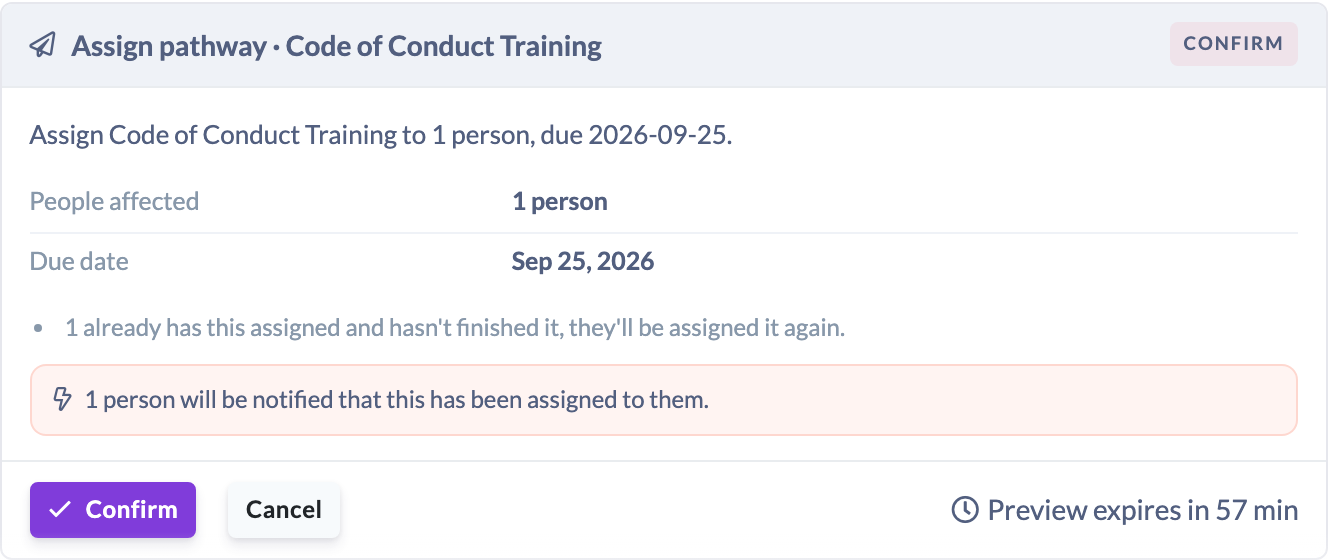Click the word Confirm on purple button

click(131, 510)
